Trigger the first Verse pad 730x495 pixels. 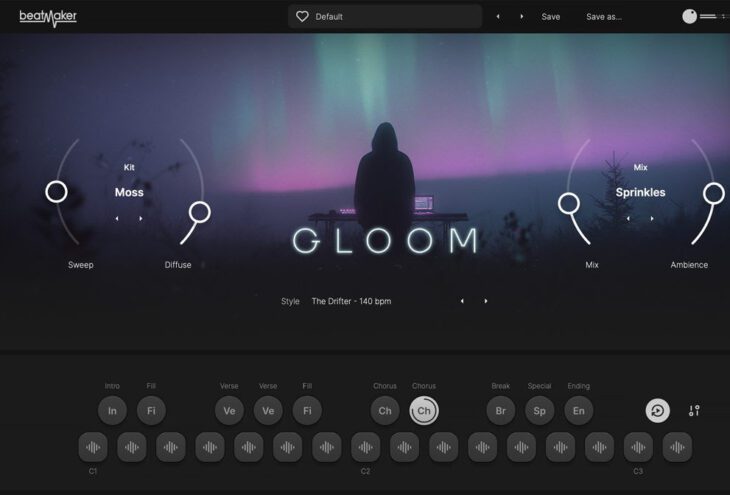[229, 411]
